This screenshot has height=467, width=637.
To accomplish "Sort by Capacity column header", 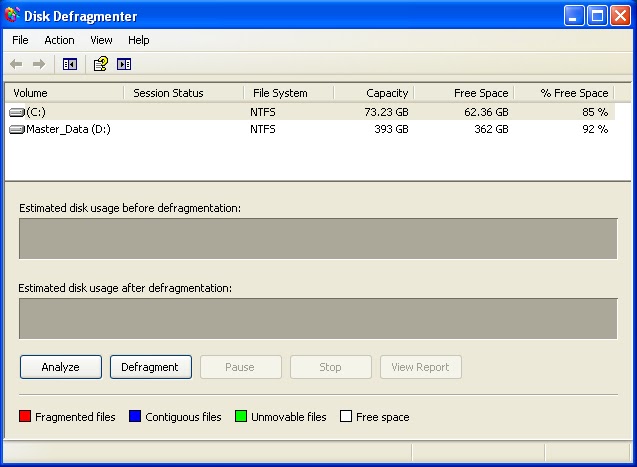I will coord(374,93).
